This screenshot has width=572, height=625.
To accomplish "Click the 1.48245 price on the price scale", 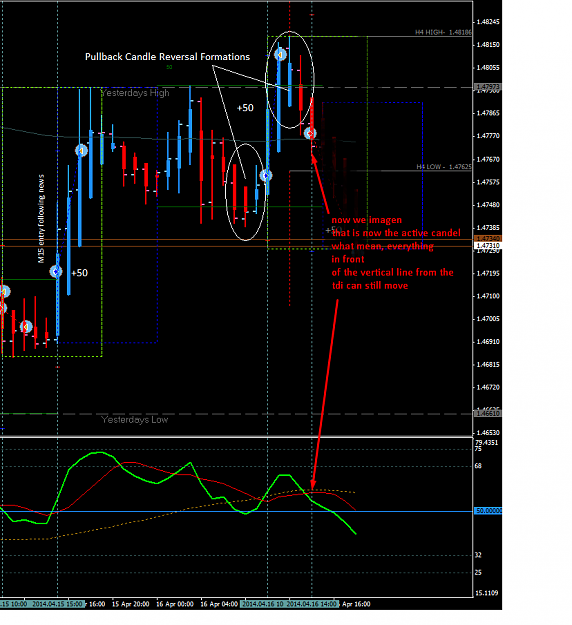I will (x=488, y=22).
